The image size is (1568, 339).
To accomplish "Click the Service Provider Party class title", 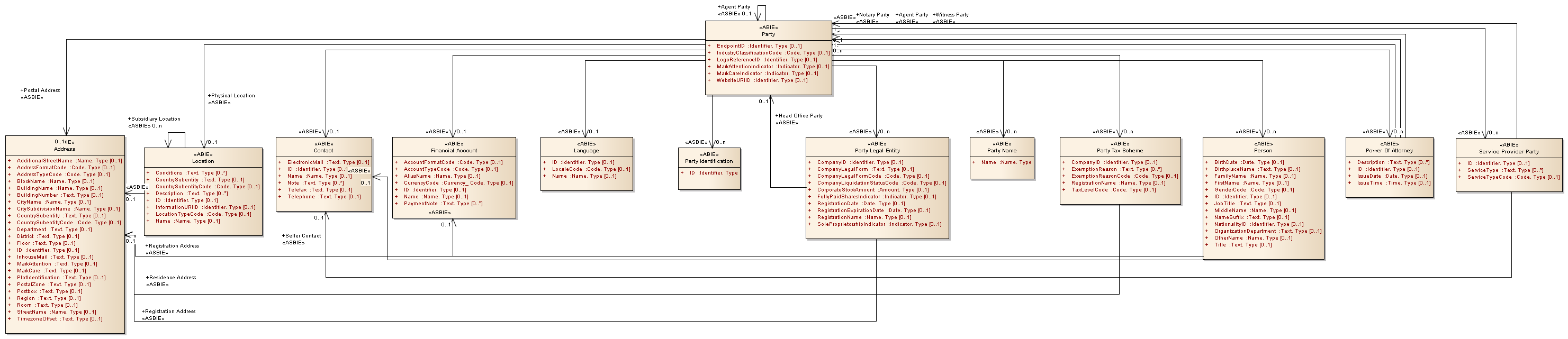I will 1508,152.
